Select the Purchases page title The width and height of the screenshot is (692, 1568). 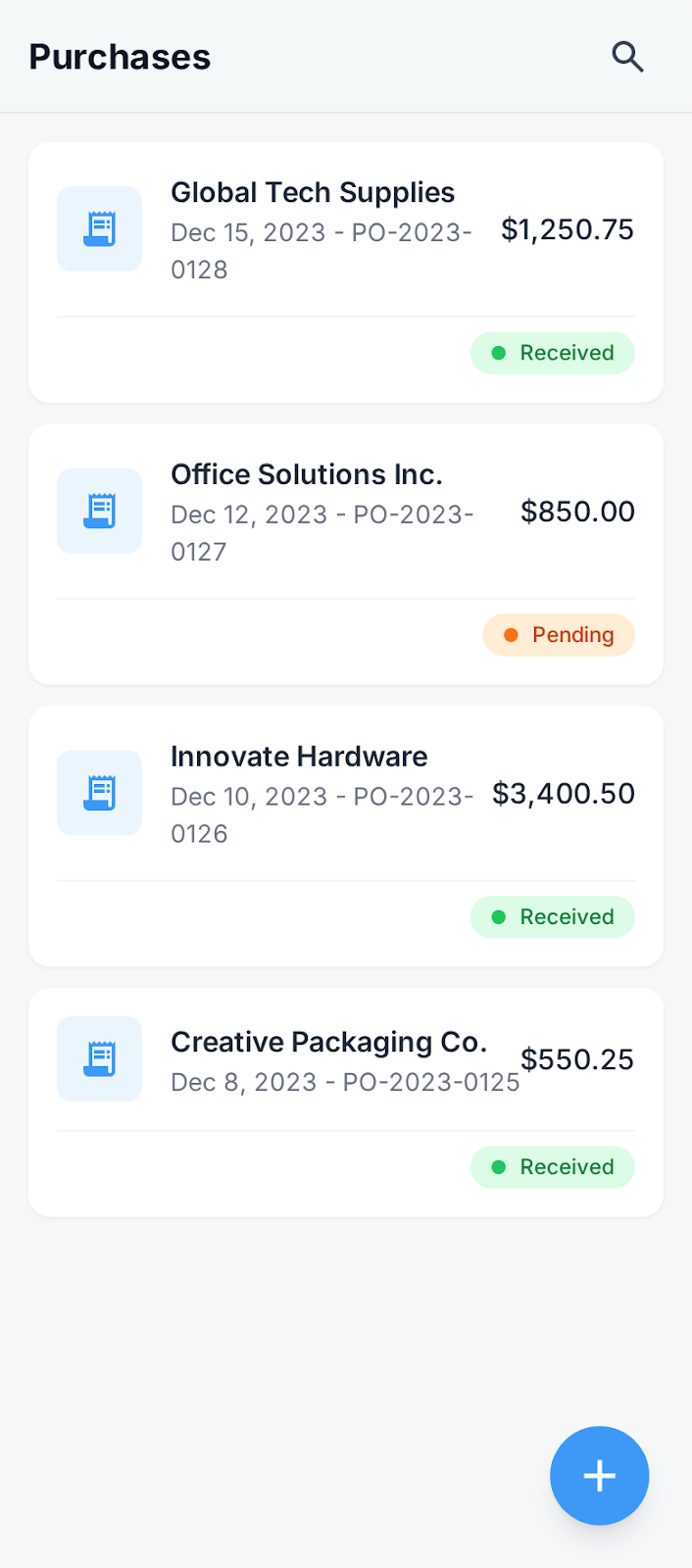click(119, 57)
